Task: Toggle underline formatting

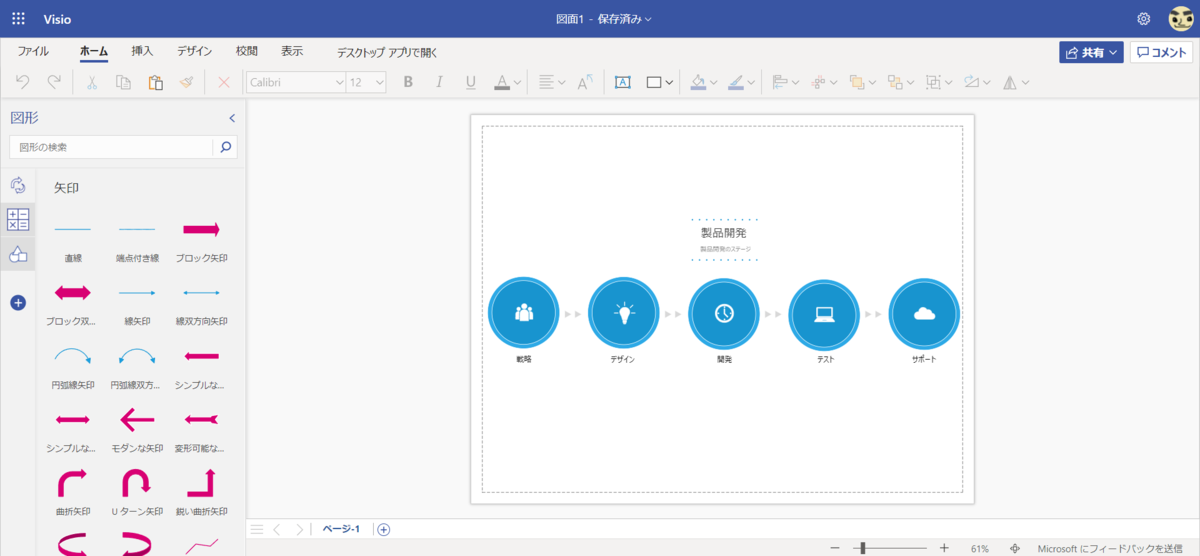Action: click(x=471, y=83)
